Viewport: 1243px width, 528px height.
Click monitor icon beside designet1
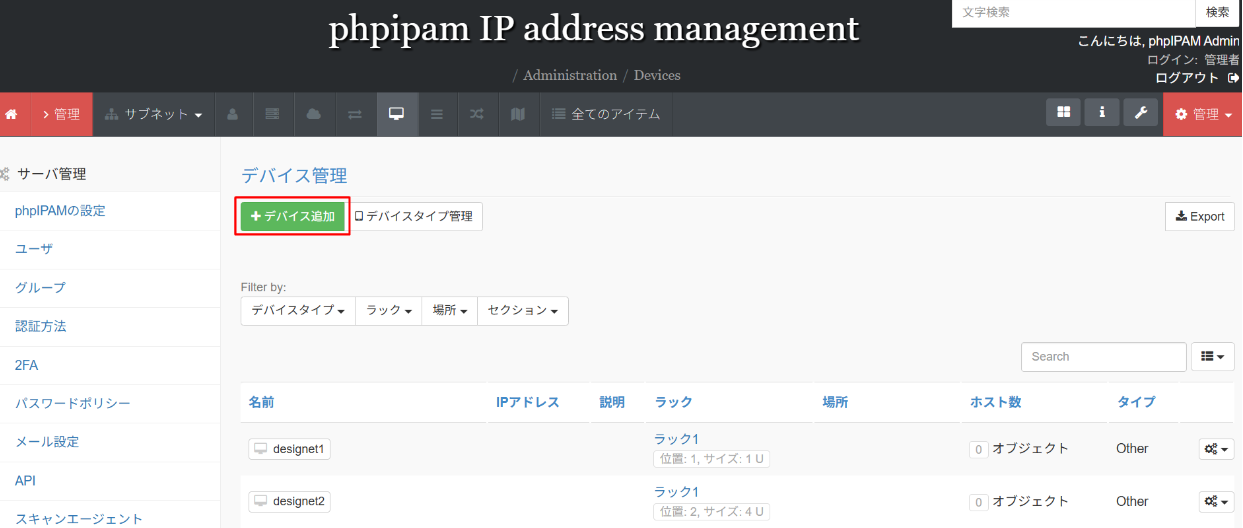click(261, 449)
